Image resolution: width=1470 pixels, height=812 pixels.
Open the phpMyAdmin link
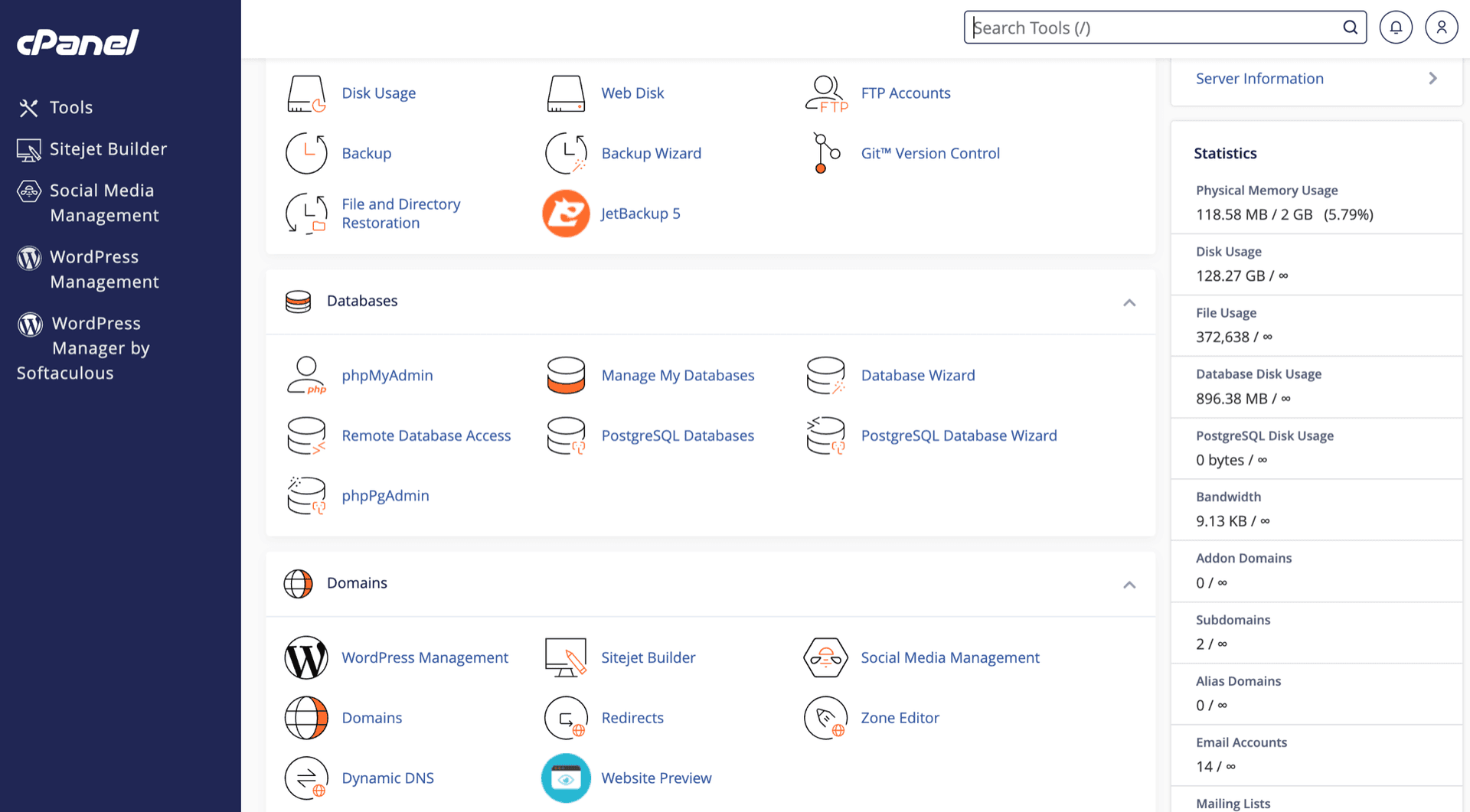pos(387,375)
